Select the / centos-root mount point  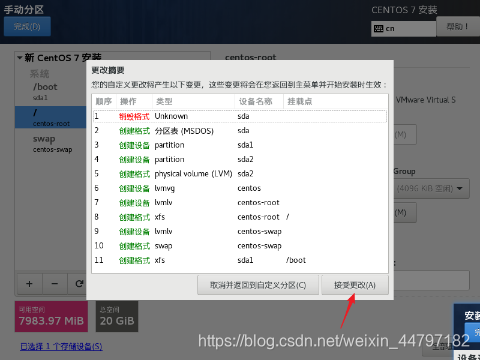coord(50,117)
